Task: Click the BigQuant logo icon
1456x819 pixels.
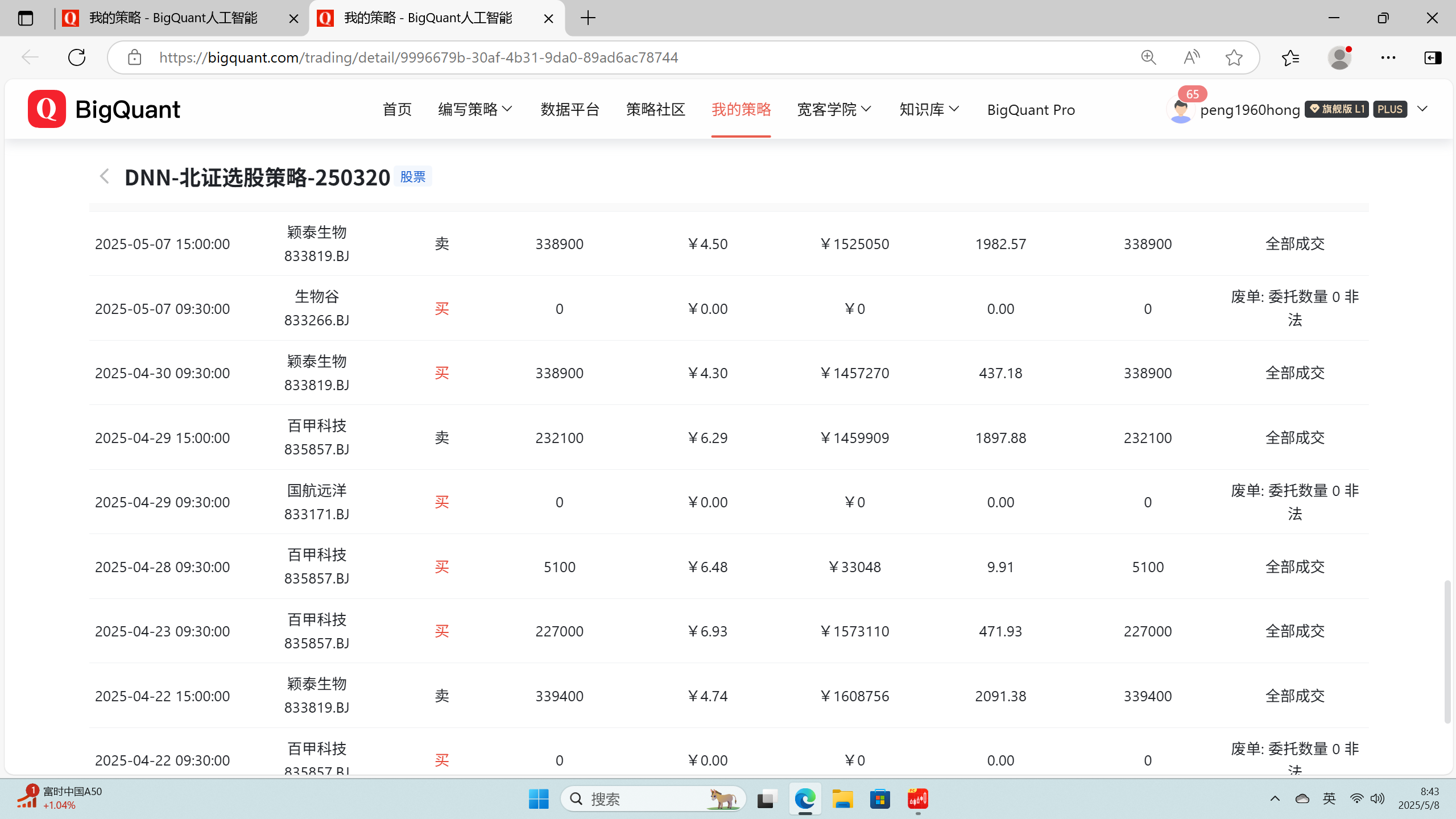Action: [x=47, y=109]
